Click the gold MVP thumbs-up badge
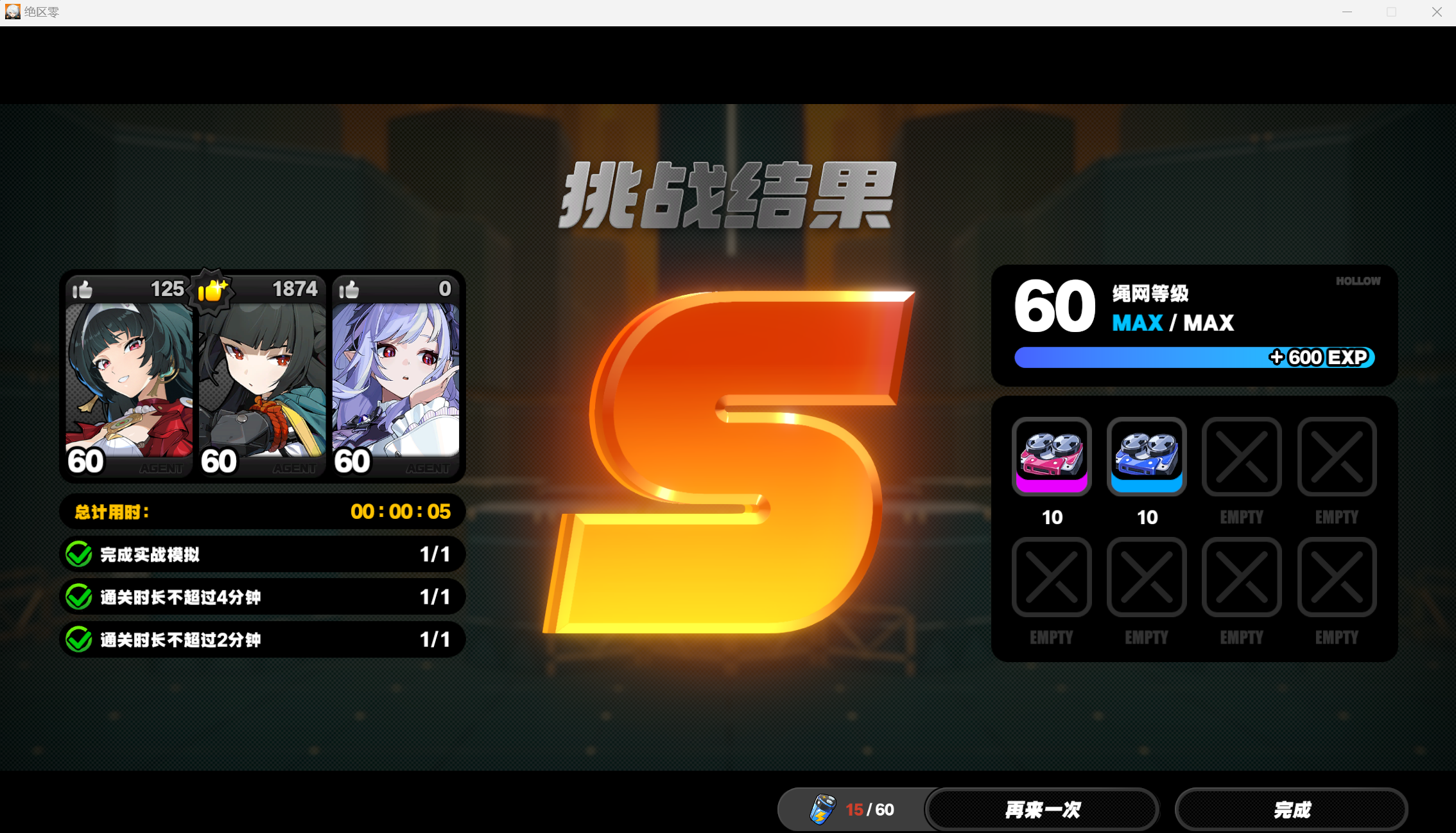 (212, 291)
